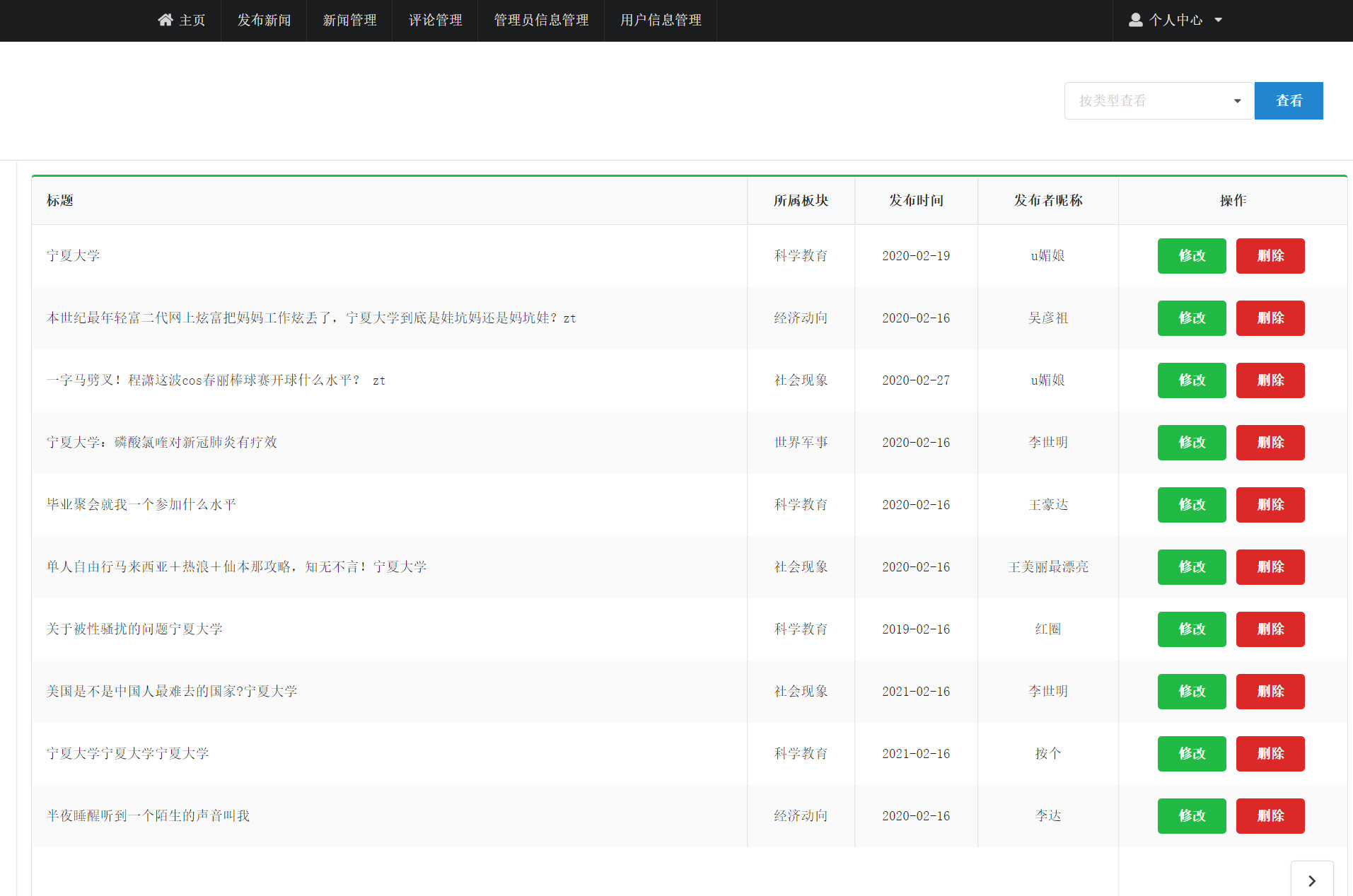Click 删除 for 宁夏大学 row dated 2020-02-19
The width and height of the screenshot is (1353, 896).
point(1270,256)
